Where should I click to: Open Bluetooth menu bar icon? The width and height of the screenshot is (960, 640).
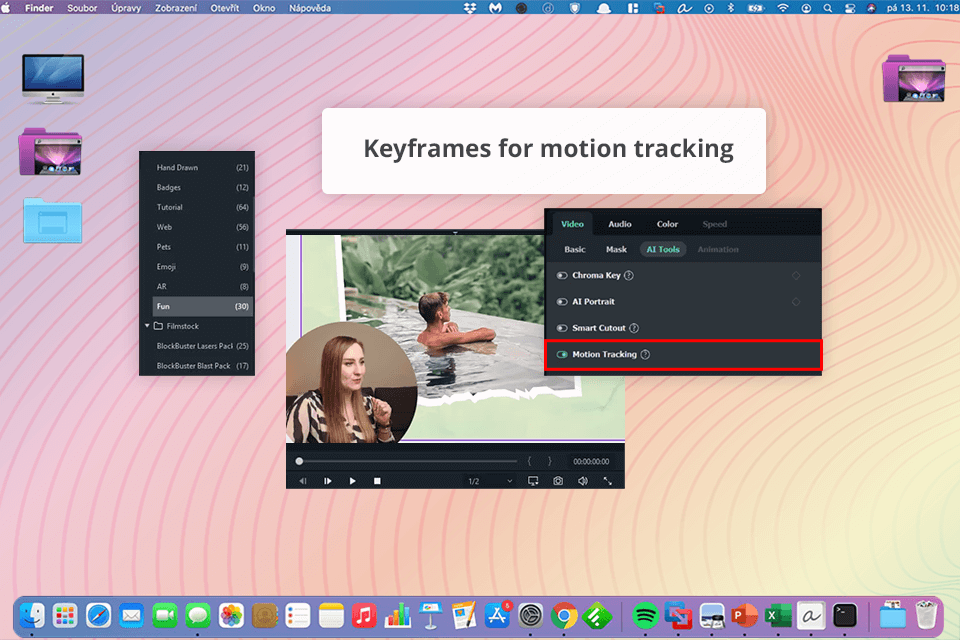(x=730, y=8)
